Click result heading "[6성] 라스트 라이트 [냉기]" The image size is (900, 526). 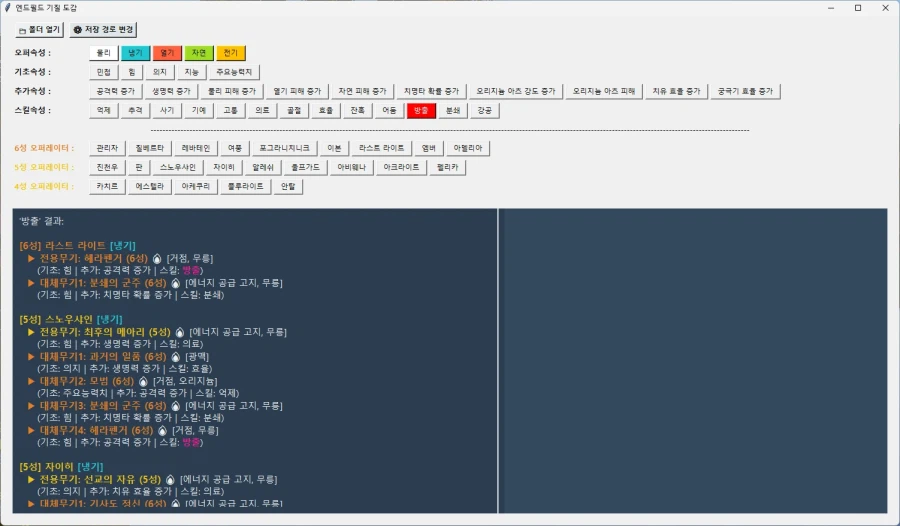(77, 246)
